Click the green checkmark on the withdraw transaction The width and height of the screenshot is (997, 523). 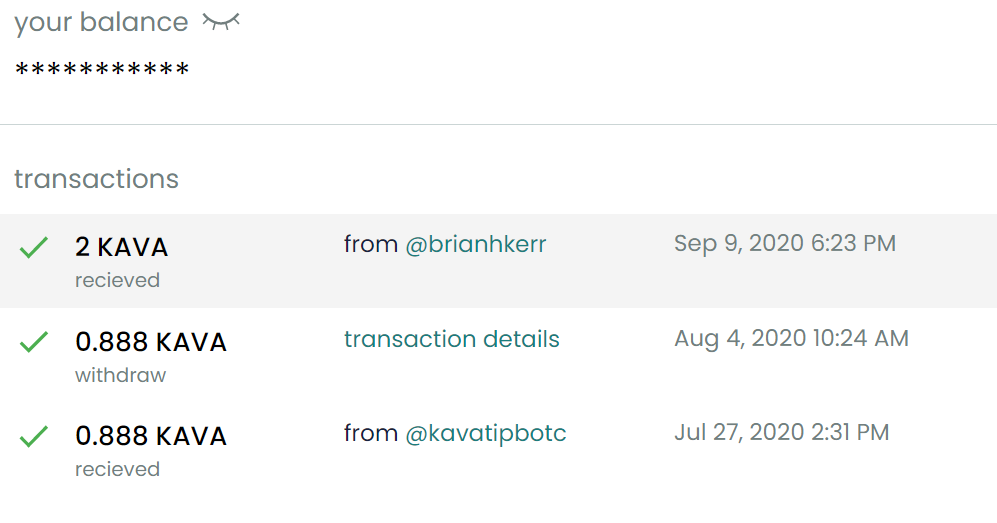[x=34, y=343]
